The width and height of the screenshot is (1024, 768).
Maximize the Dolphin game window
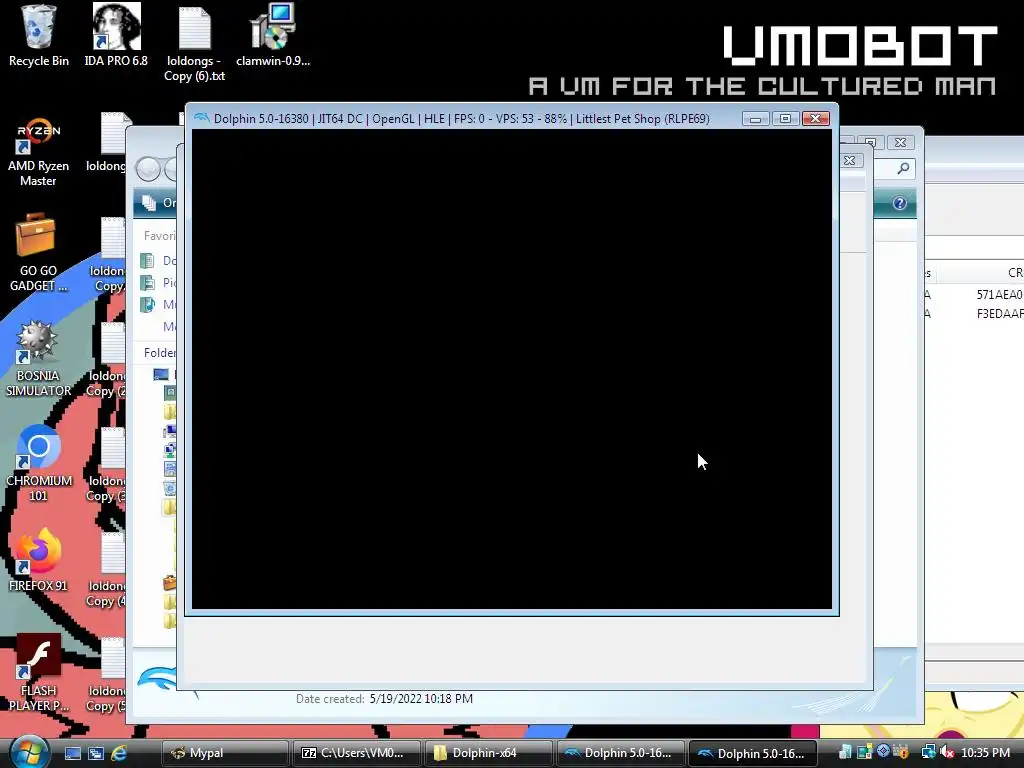click(785, 119)
